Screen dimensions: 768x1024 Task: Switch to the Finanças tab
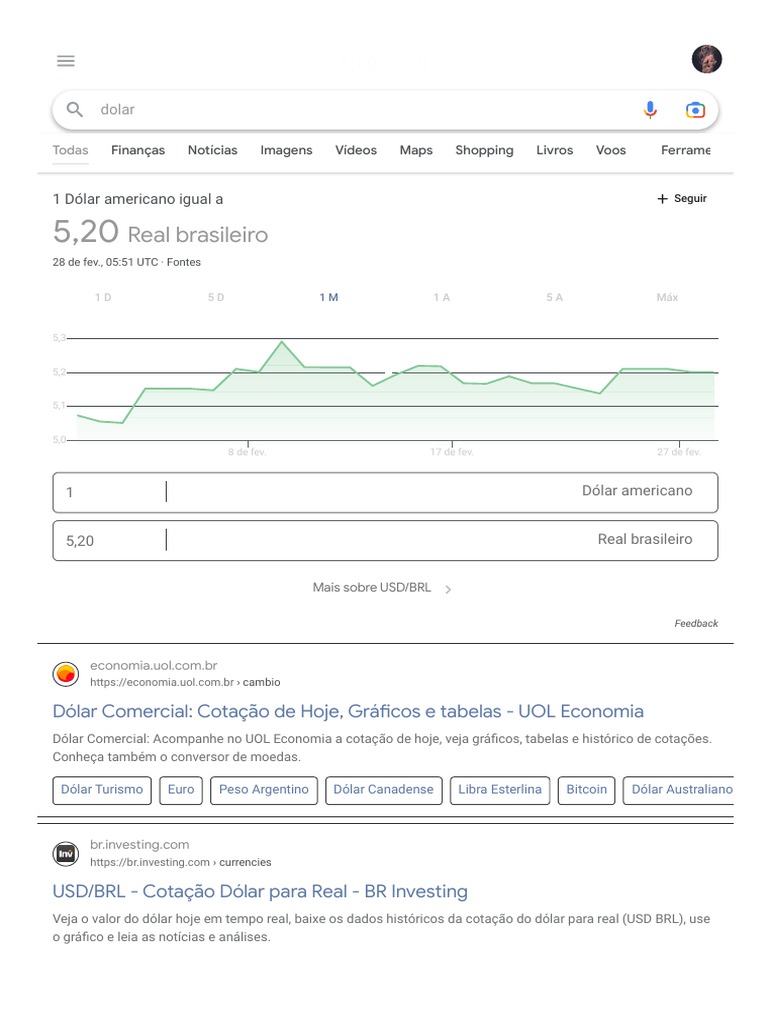(138, 150)
